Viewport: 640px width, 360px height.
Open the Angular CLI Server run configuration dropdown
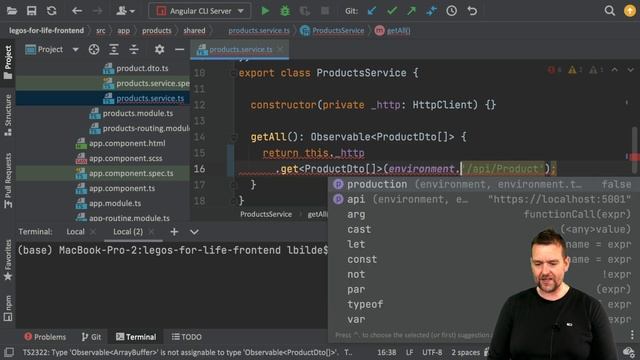200,11
